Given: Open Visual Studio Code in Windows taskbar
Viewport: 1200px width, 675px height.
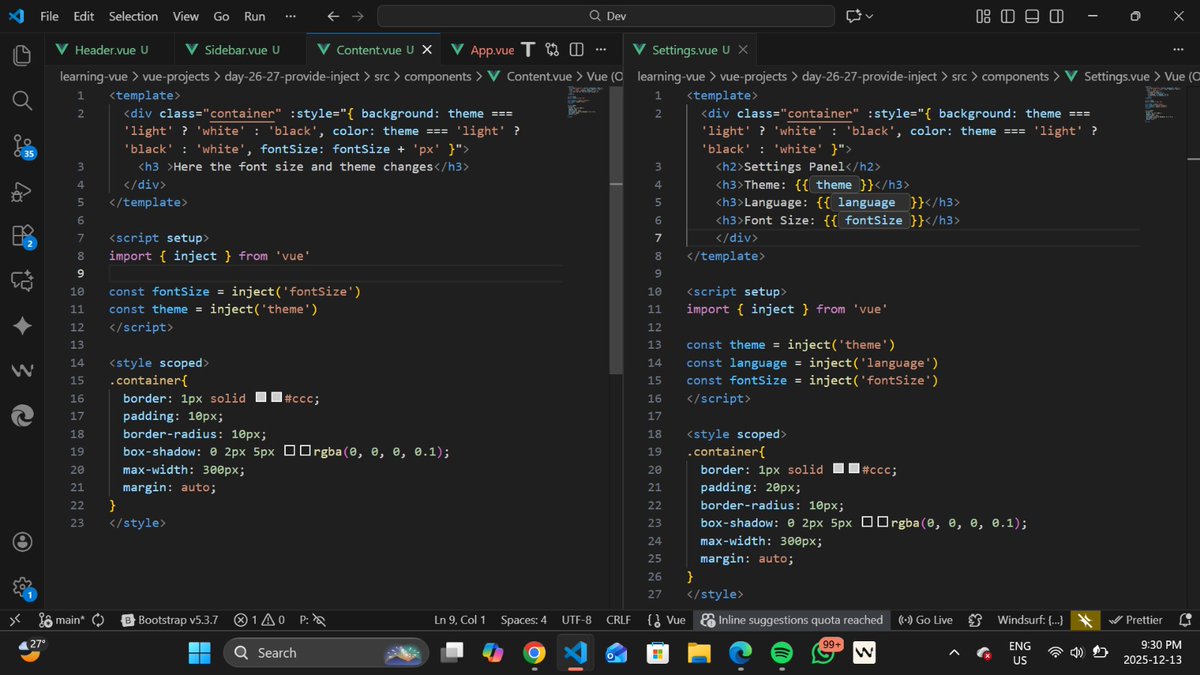Looking at the screenshot, I should click(574, 653).
